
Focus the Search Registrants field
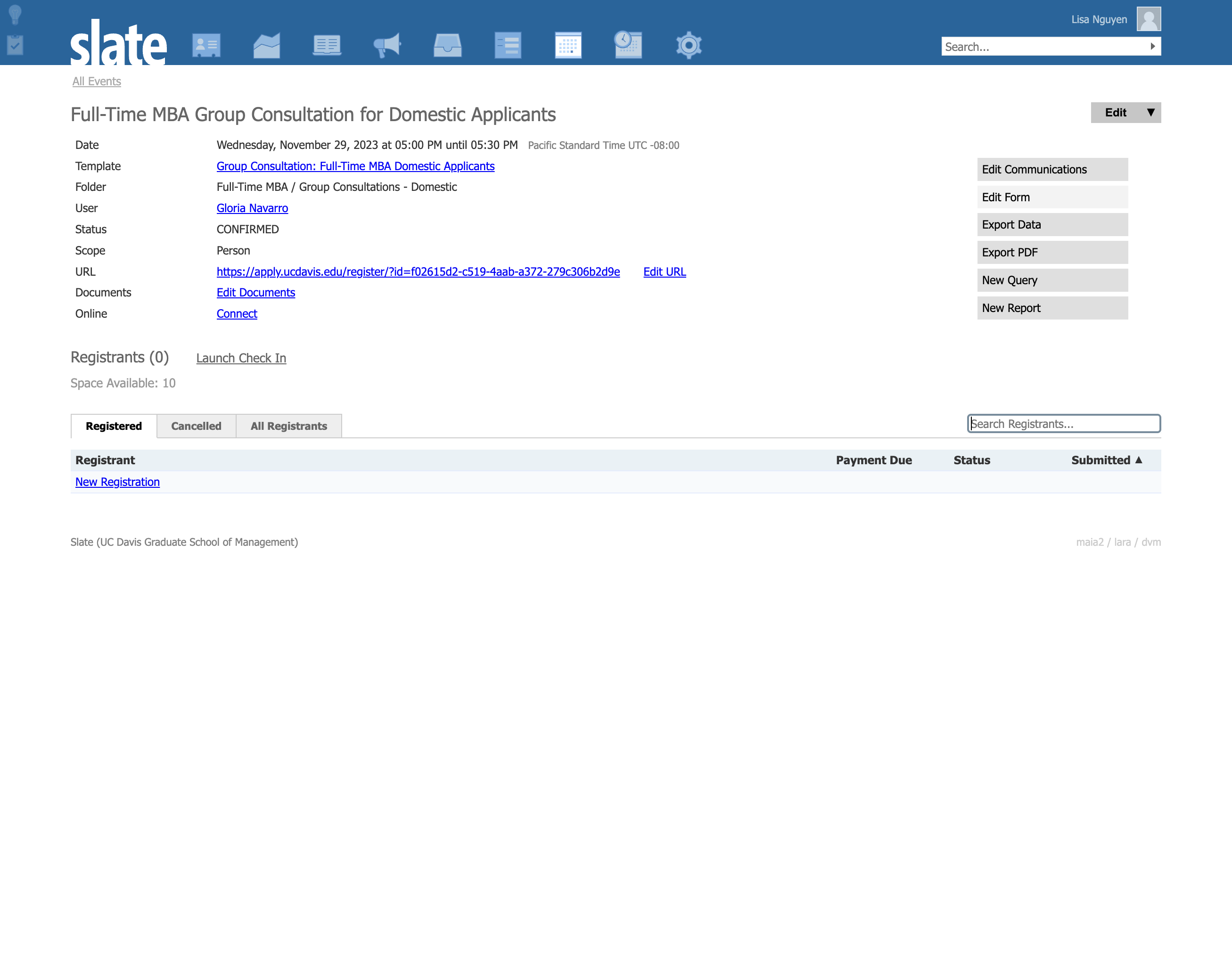pos(1064,424)
